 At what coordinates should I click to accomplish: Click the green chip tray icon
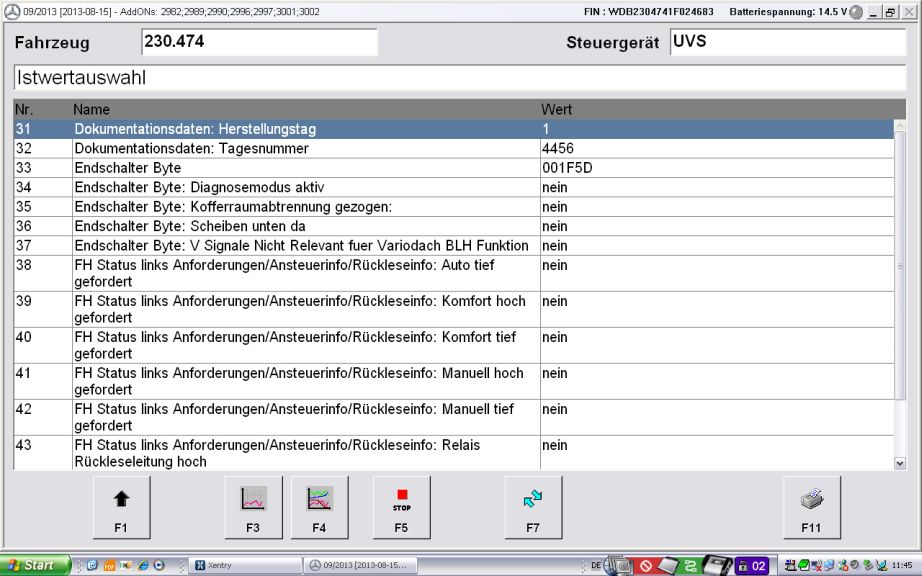[x=803, y=565]
